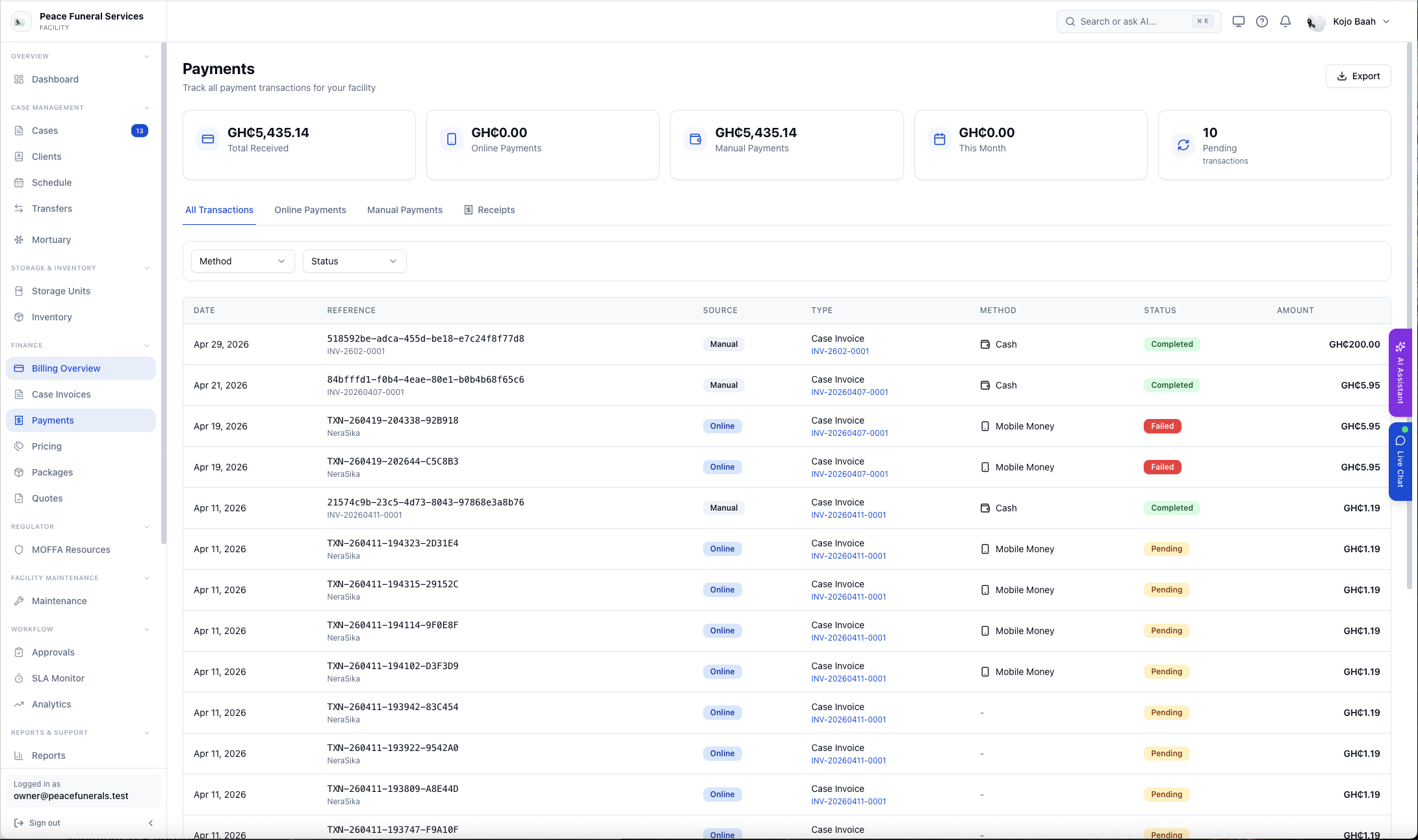Sign out of the account
Screen dimensions: 1418x840
coord(37,823)
